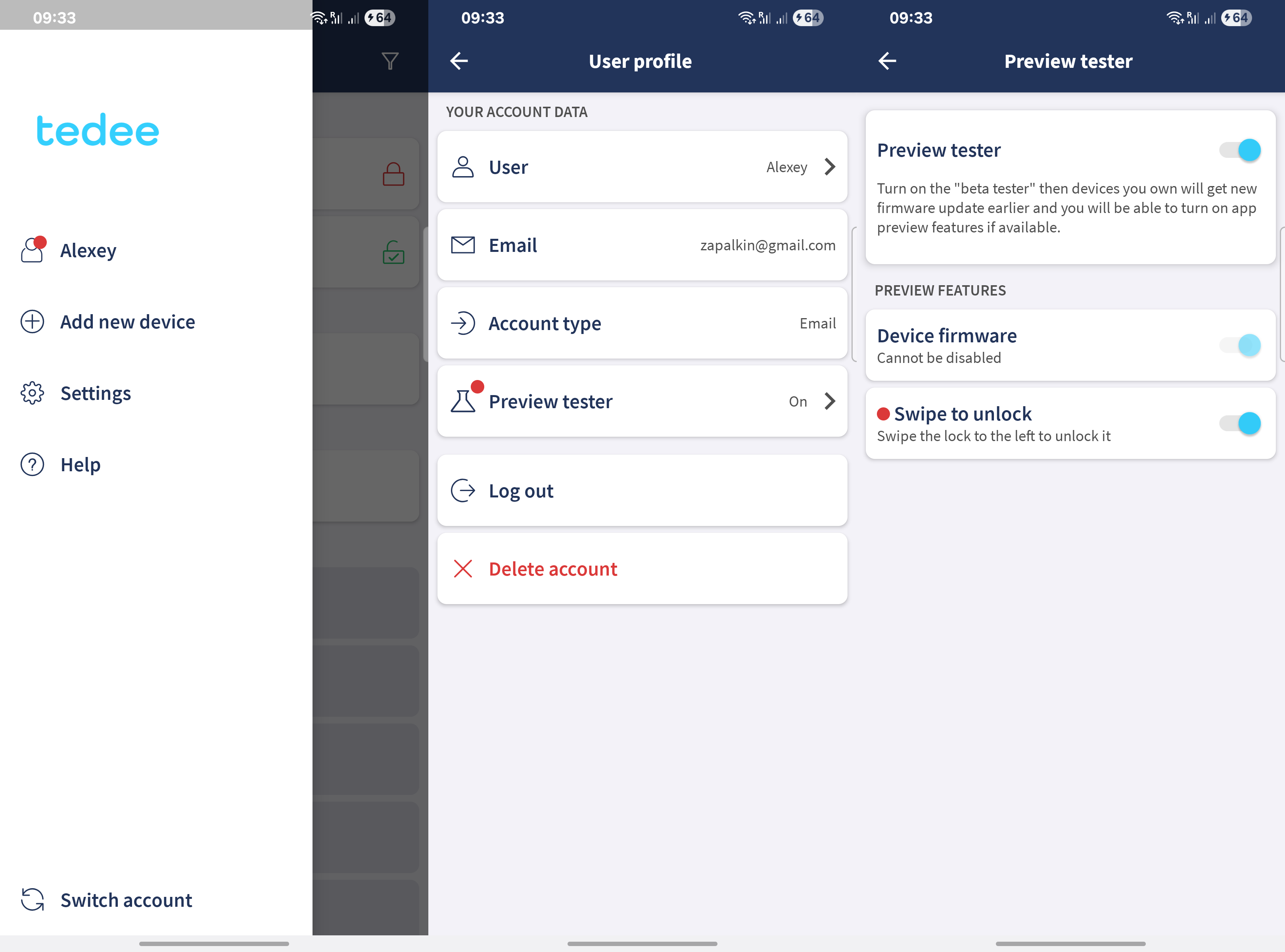Image resolution: width=1285 pixels, height=952 pixels.
Task: Open the tedee navigation drawer menu
Action: 97,131
